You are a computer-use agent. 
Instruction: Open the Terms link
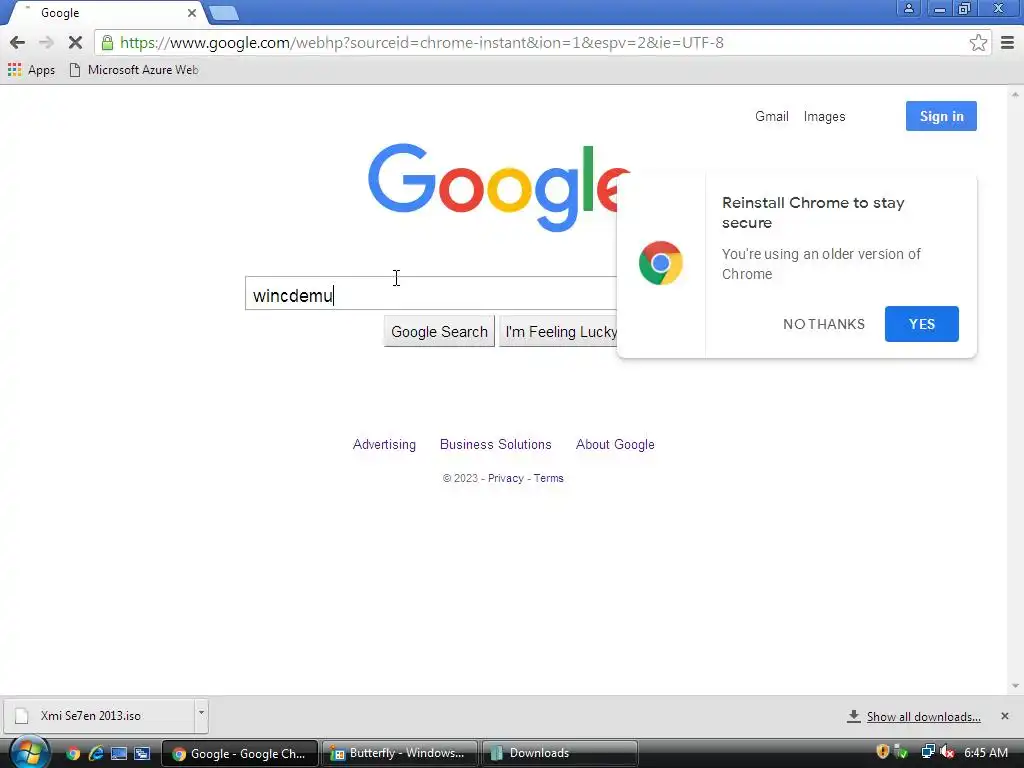549,478
